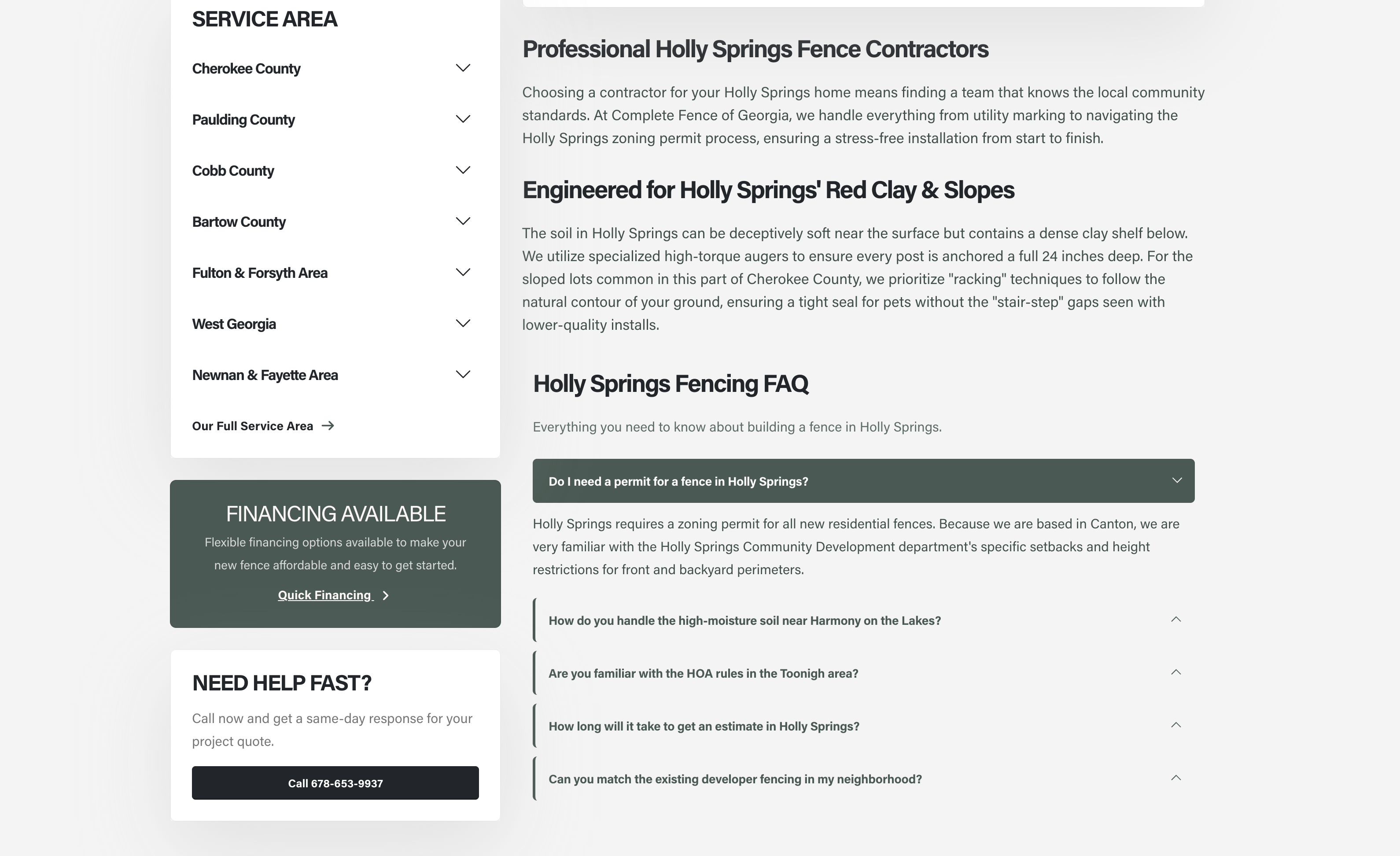Expand the Cherokee County service area

click(463, 68)
